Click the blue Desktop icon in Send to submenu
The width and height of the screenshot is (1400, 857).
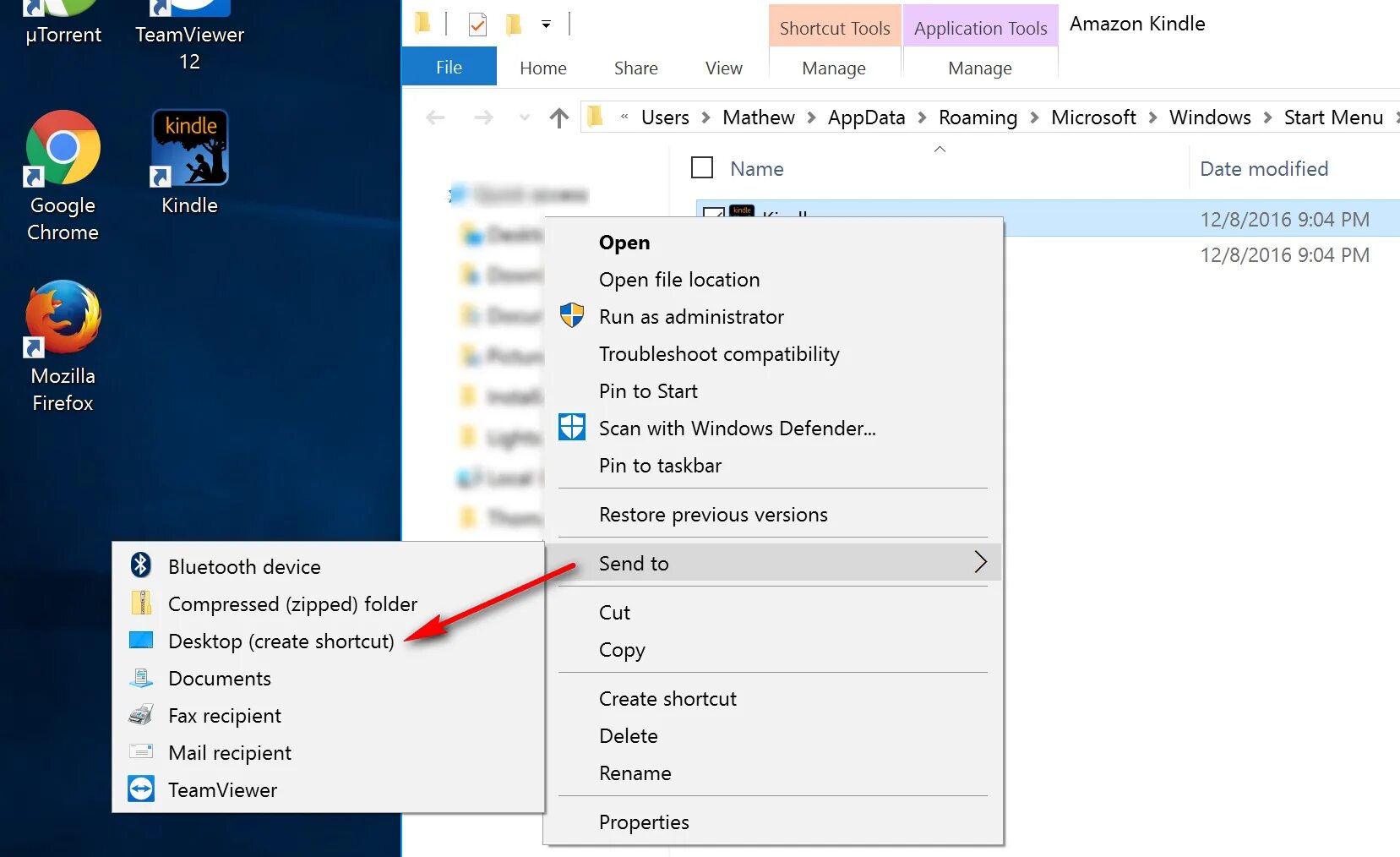[141, 640]
